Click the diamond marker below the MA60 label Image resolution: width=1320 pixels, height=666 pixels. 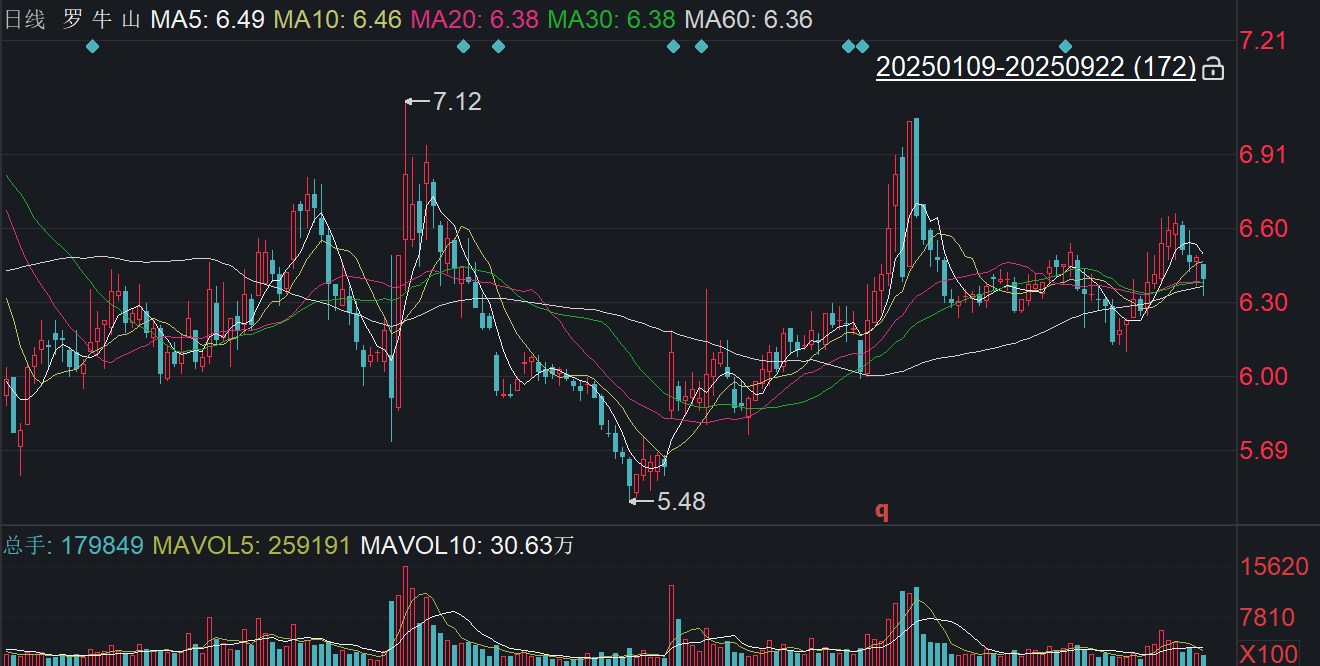tap(701, 46)
